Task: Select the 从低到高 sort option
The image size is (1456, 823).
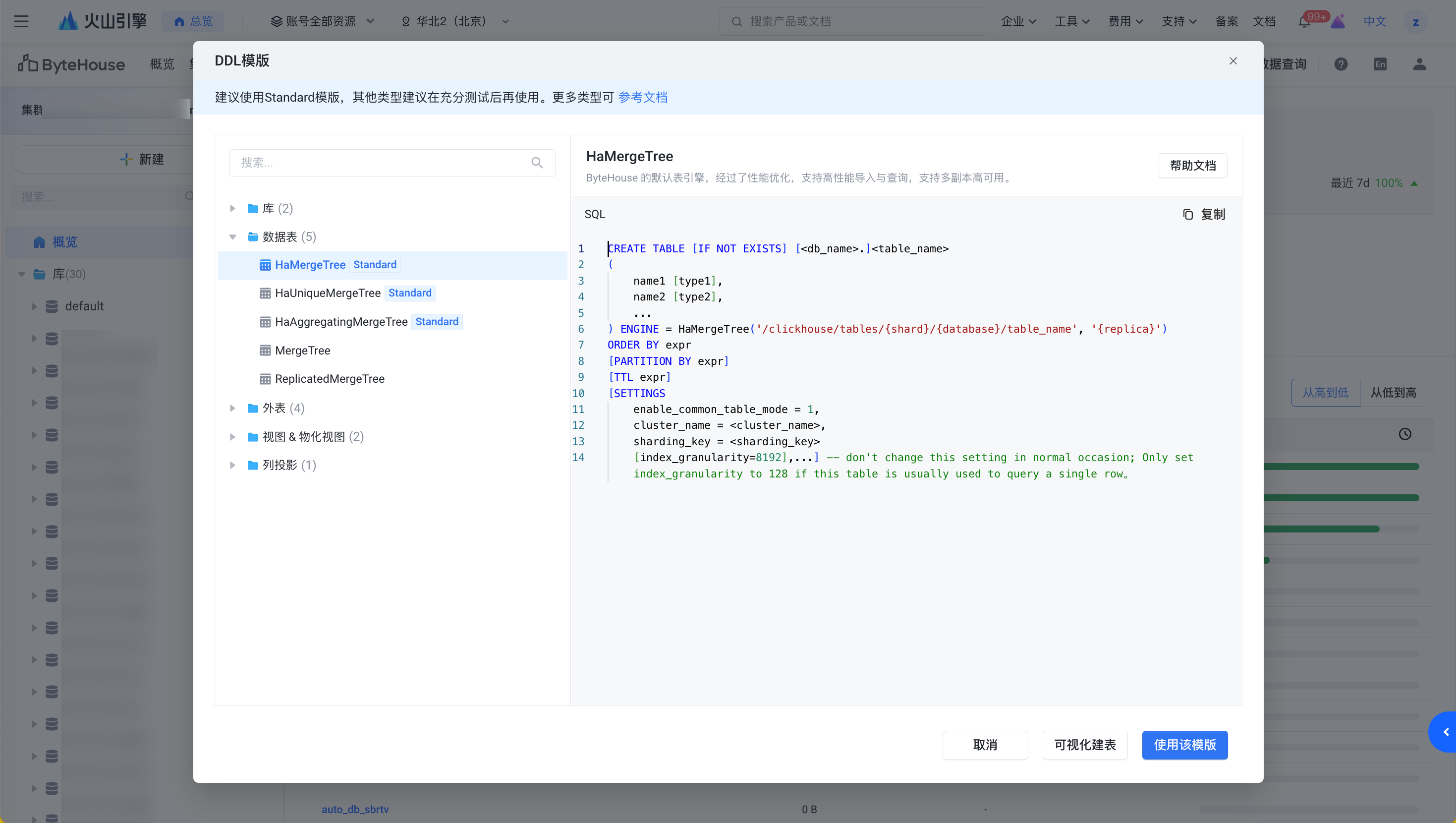Action: tap(1393, 393)
